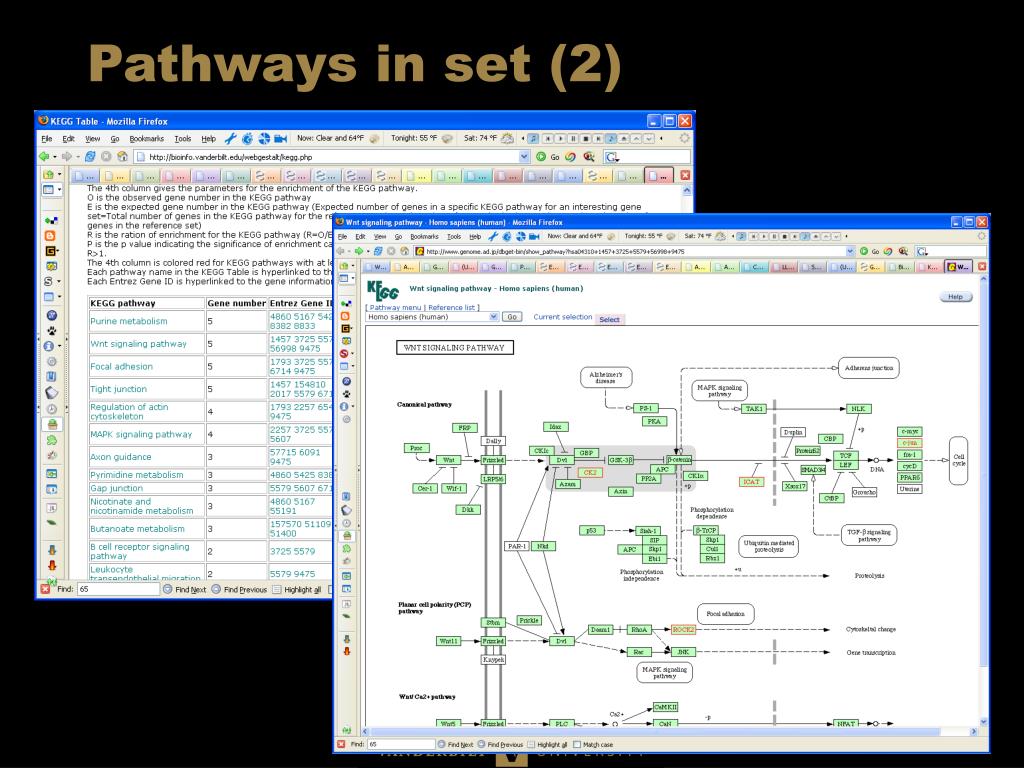Click shopping basket icon in KEGG Table sidebar

point(52,424)
